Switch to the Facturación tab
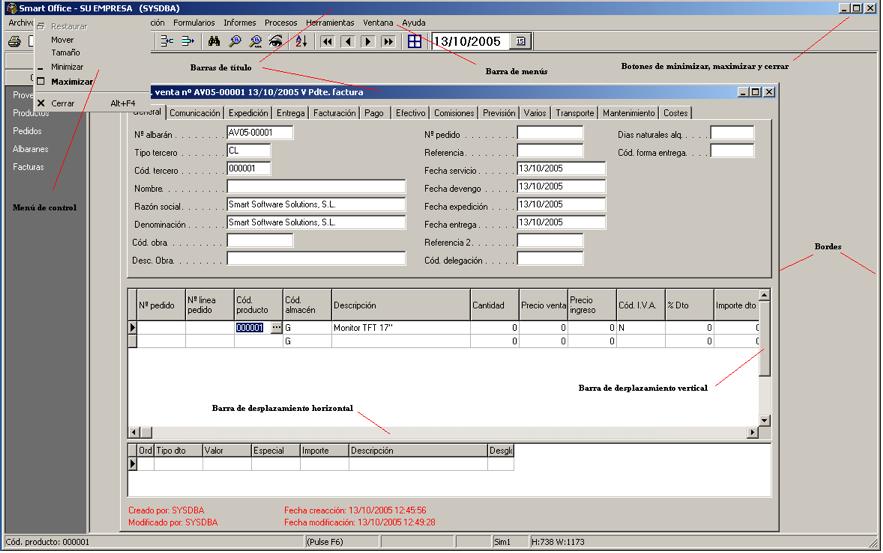This screenshot has height=553, width=883. (x=334, y=114)
